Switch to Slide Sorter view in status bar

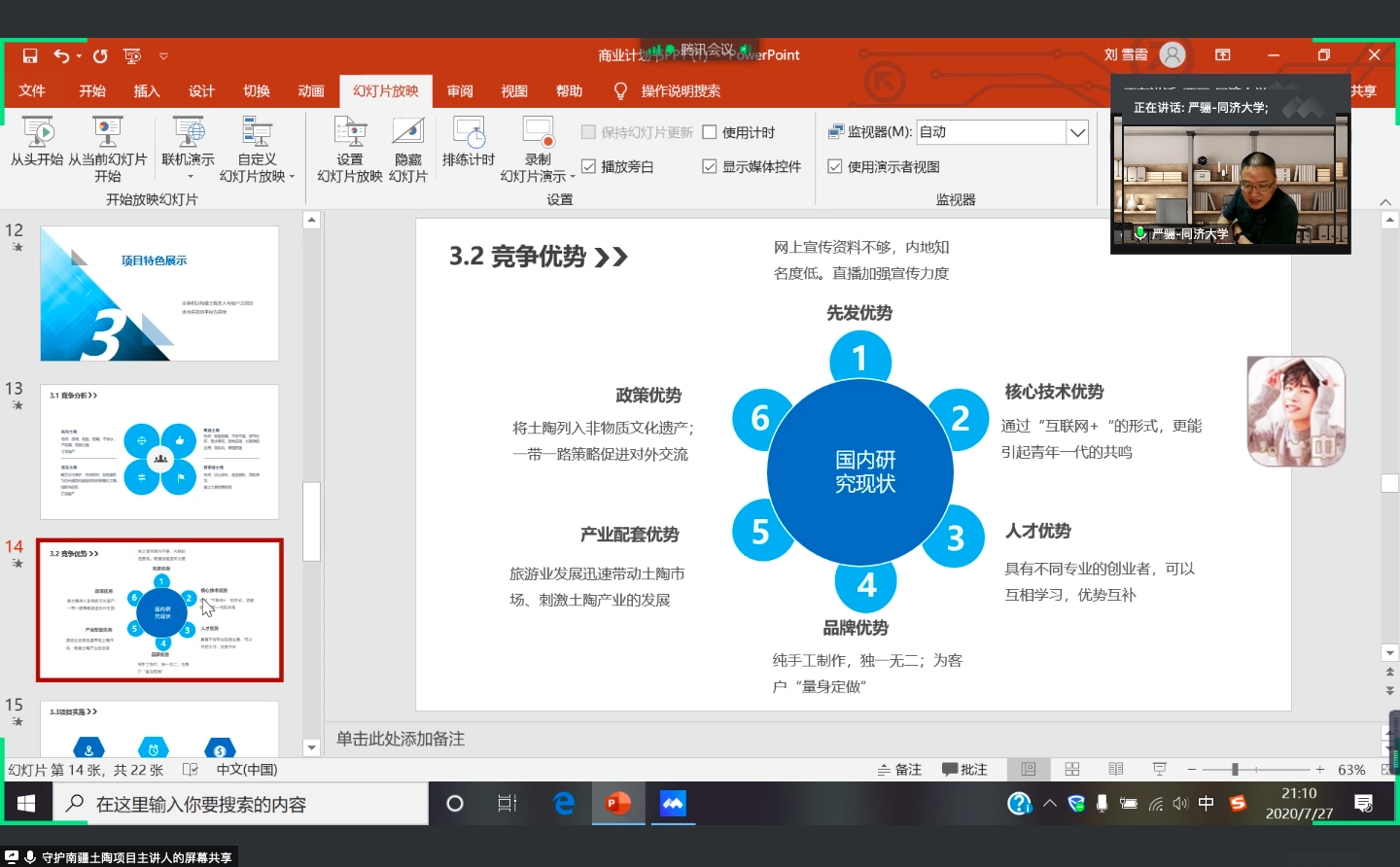coord(1072,770)
